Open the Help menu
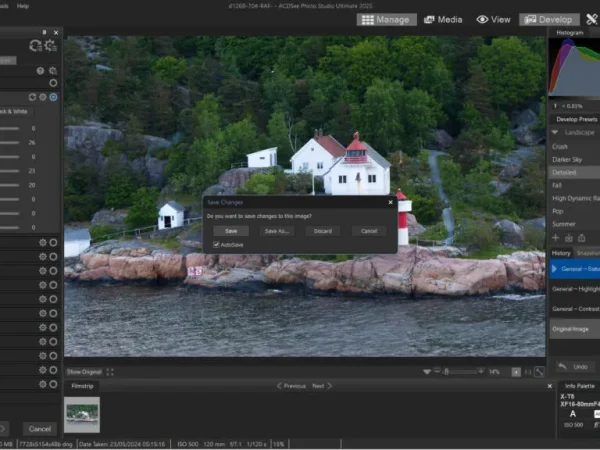This screenshot has height=450, width=600. tap(23, 6)
